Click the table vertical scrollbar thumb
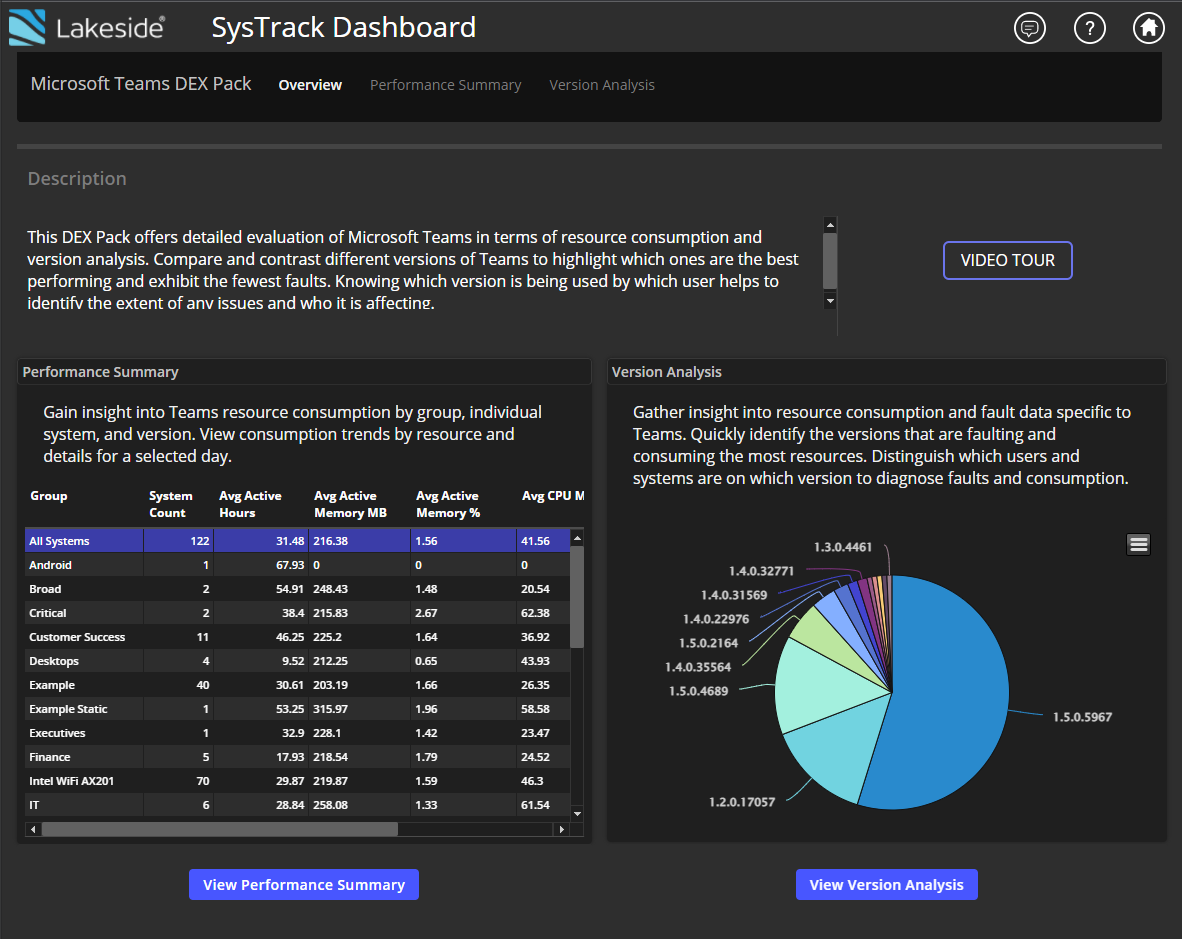 pos(577,597)
